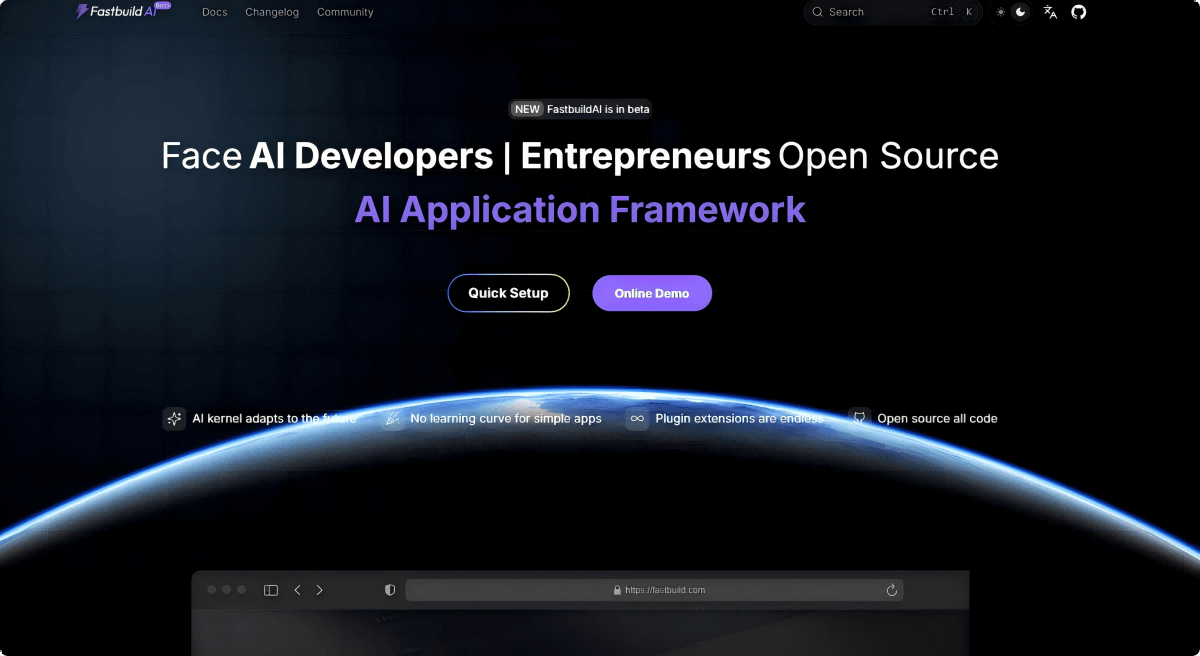Click the shield icon in the browser mockup
This screenshot has height=656, width=1200.
point(389,590)
